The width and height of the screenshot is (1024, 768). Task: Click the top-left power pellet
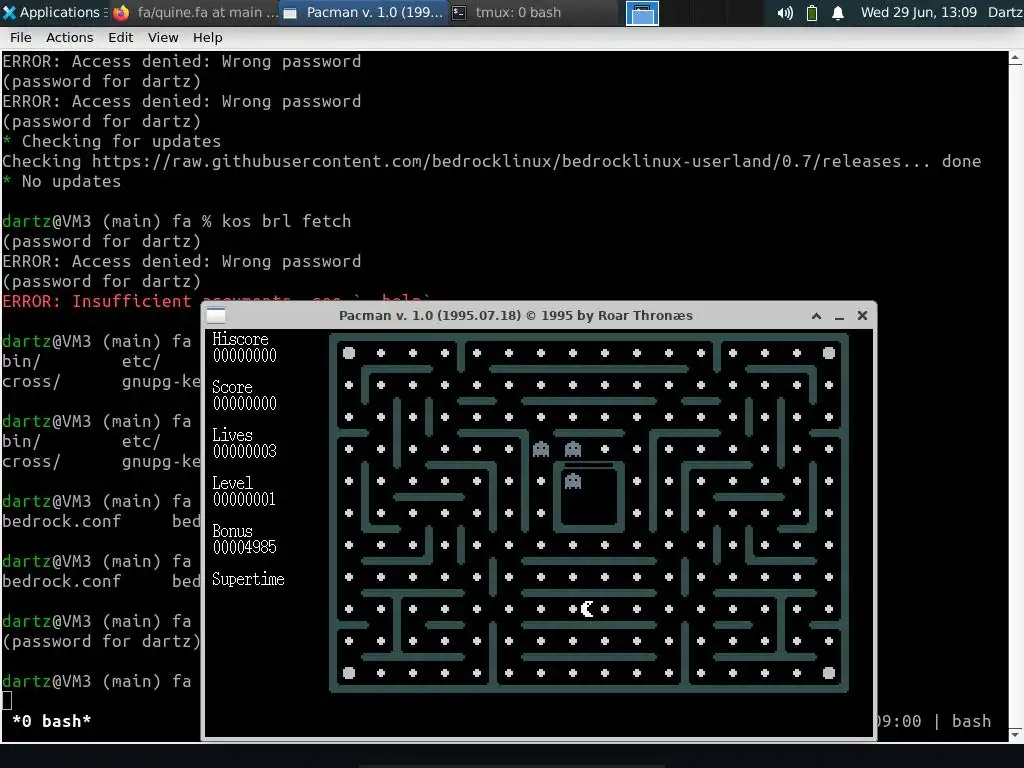tap(349, 353)
